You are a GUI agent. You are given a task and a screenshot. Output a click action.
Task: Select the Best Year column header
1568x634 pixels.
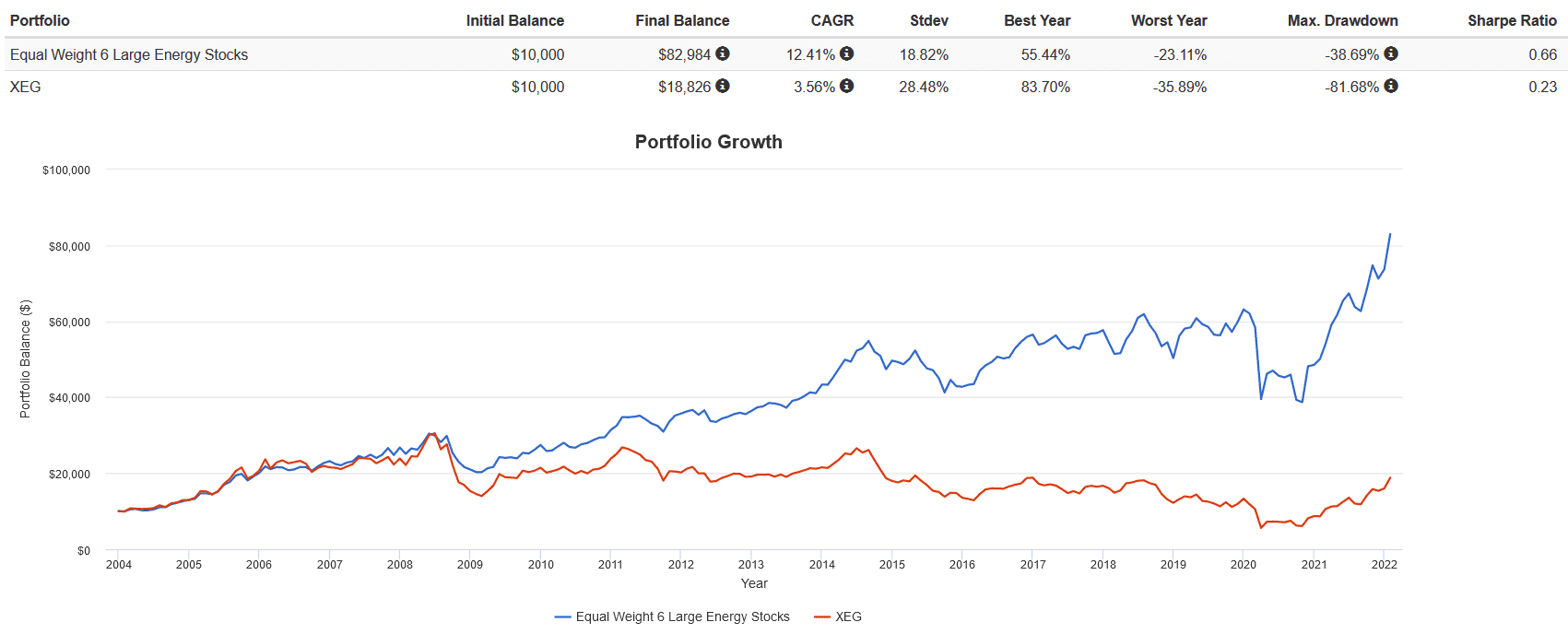coord(1037,20)
